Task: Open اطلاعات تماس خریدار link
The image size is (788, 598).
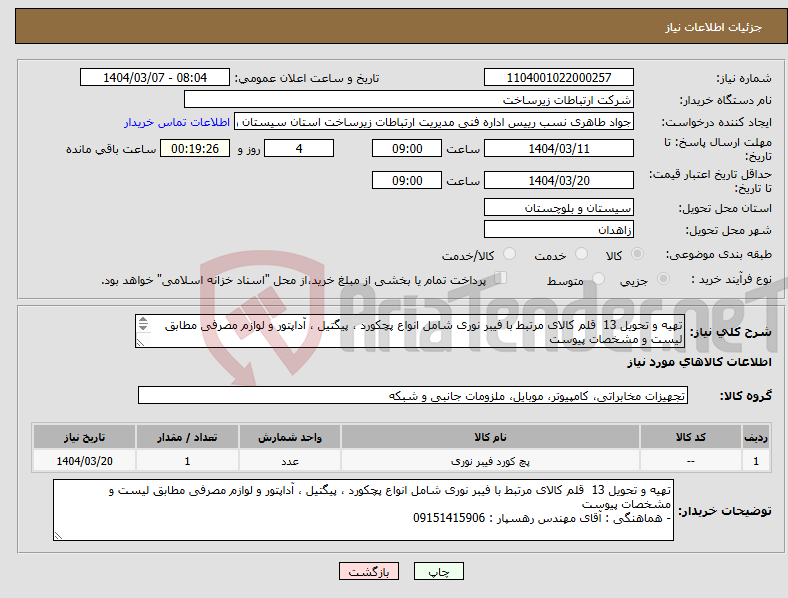Action: (x=177, y=122)
